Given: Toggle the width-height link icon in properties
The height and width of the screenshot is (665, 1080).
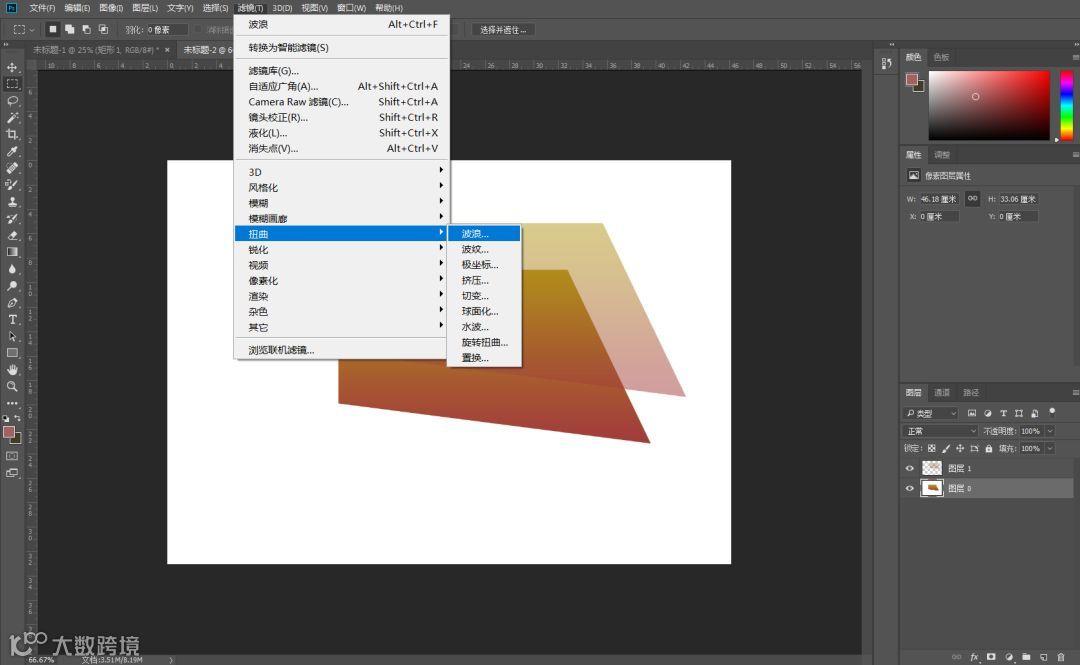Looking at the screenshot, I should pyautogui.click(x=972, y=198).
